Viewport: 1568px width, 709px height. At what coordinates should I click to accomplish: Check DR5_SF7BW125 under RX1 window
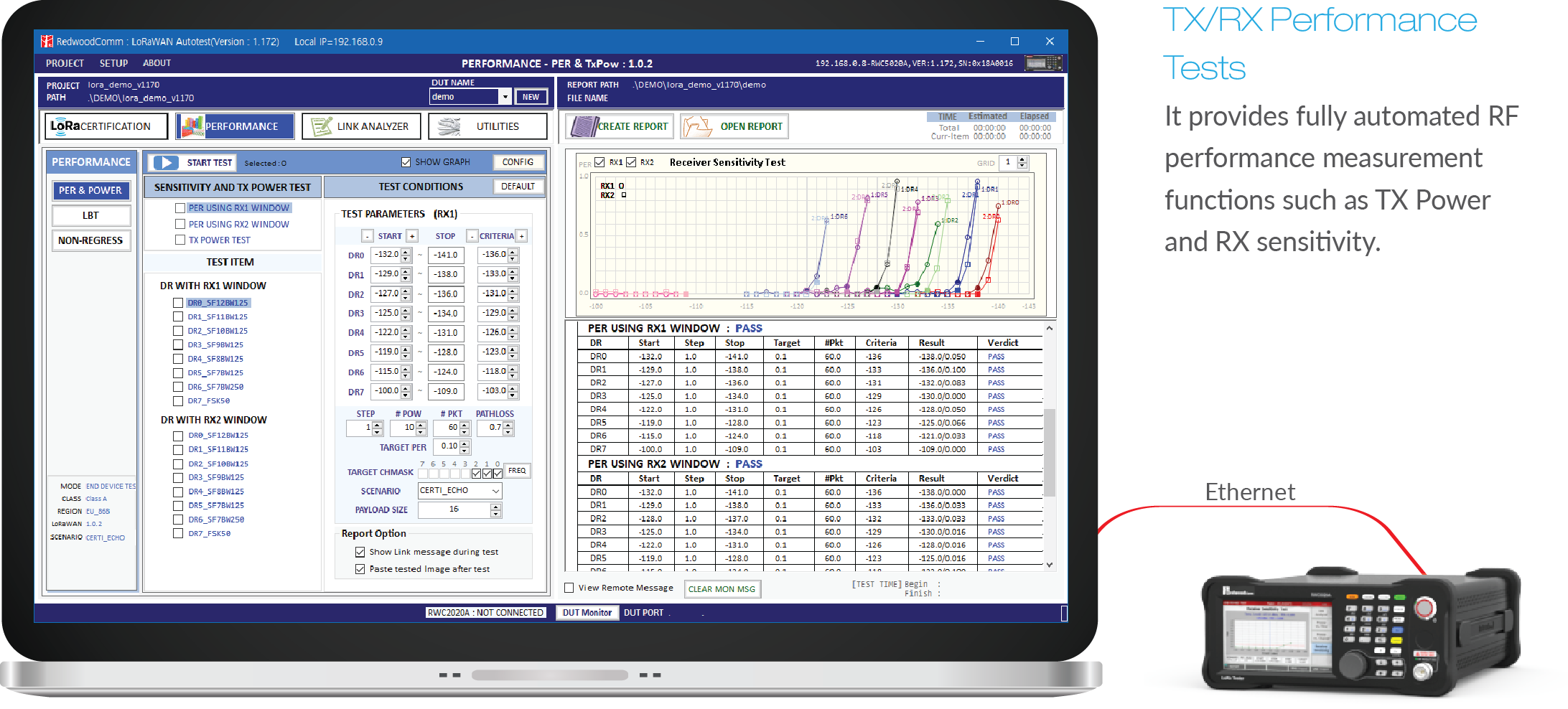pyautogui.click(x=178, y=373)
